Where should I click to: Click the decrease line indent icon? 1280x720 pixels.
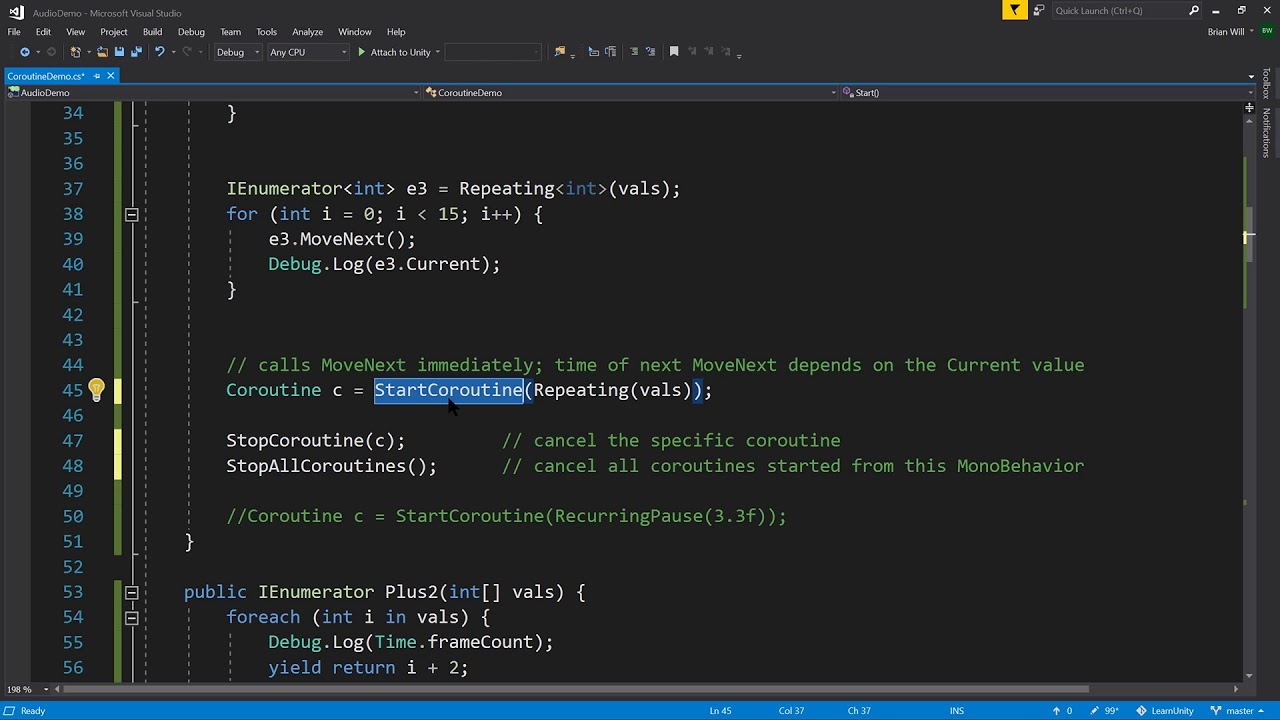coord(593,52)
